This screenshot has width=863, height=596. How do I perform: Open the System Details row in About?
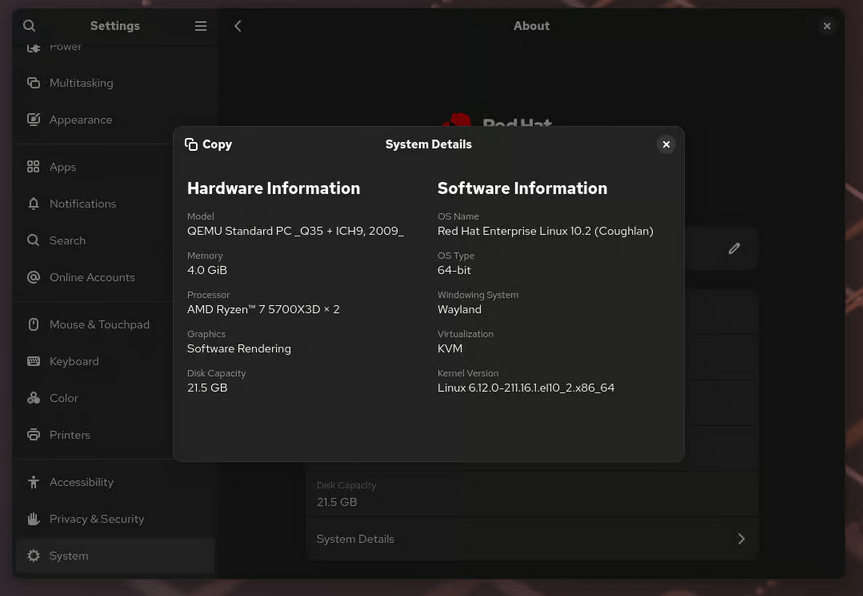coord(532,539)
